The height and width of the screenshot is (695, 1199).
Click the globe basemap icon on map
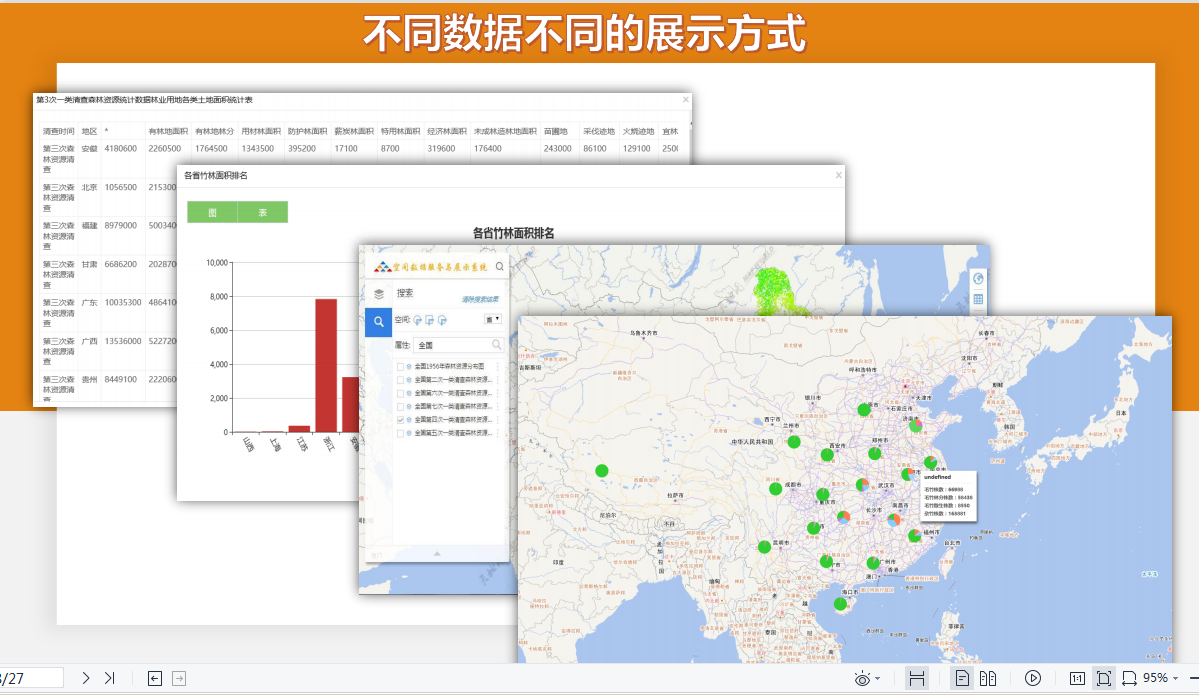978,278
